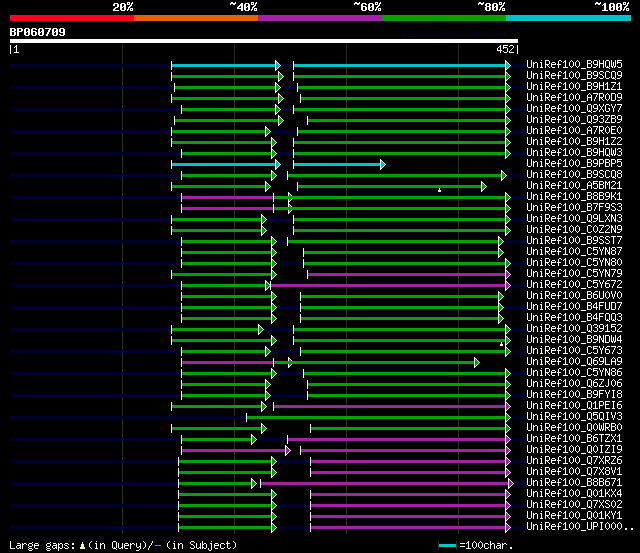Select the UniRef100_Q6ZJ06 row label
This screenshot has width=640, height=553.
click(574, 384)
